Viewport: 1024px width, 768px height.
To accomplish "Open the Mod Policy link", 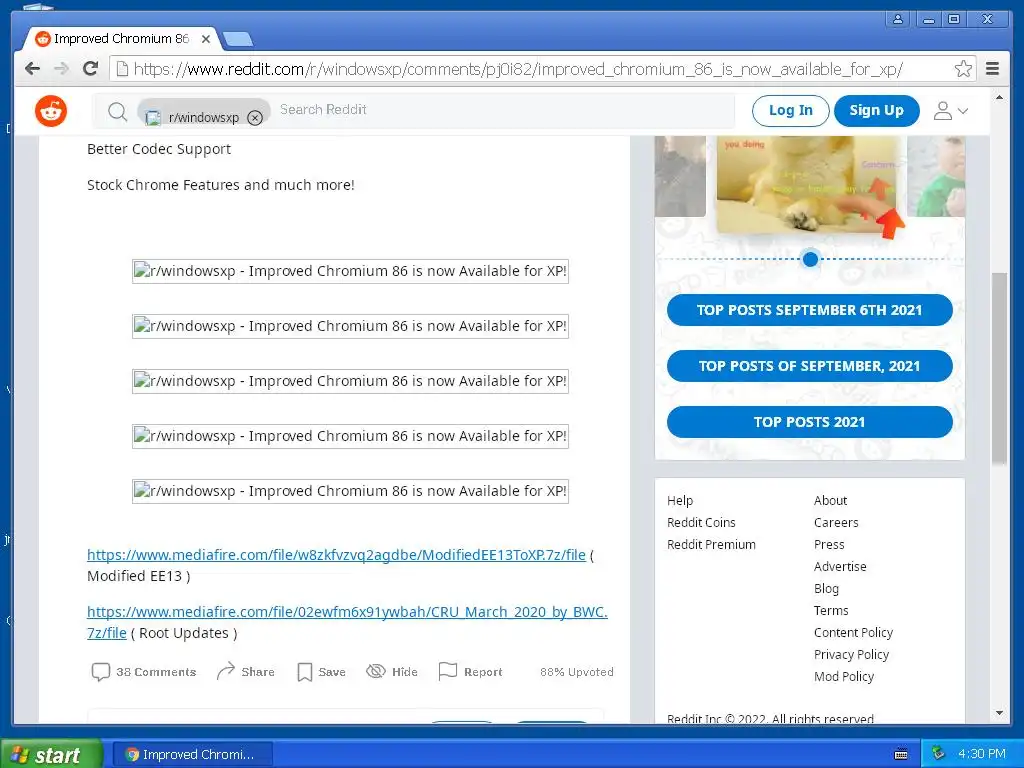I will point(844,677).
